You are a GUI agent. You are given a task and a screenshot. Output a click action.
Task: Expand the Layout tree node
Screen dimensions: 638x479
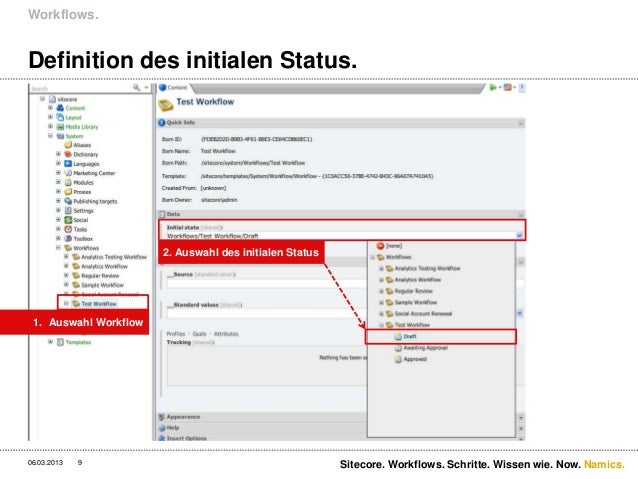50,117
